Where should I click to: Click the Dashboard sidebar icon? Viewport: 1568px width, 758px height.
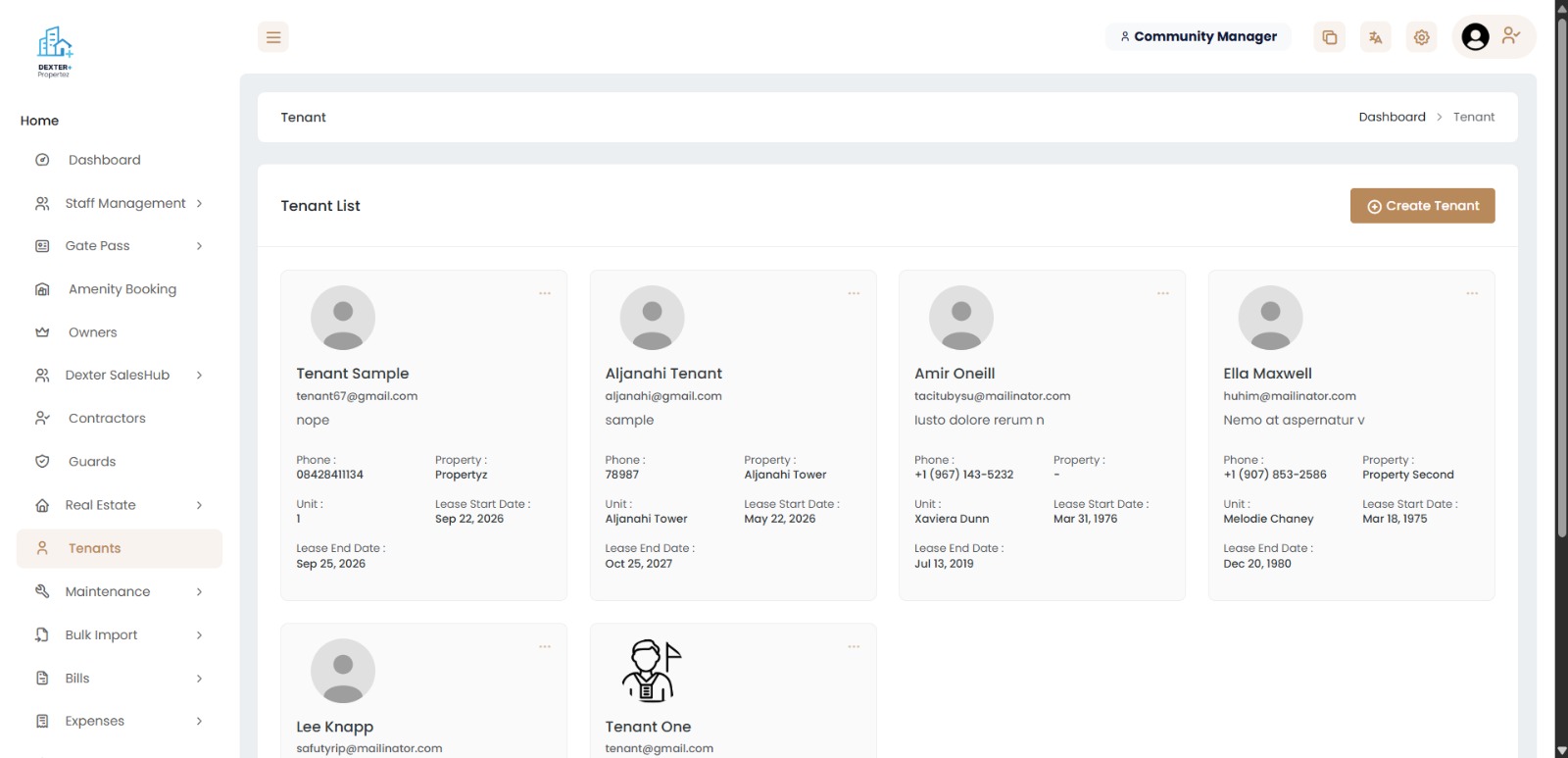pos(42,160)
